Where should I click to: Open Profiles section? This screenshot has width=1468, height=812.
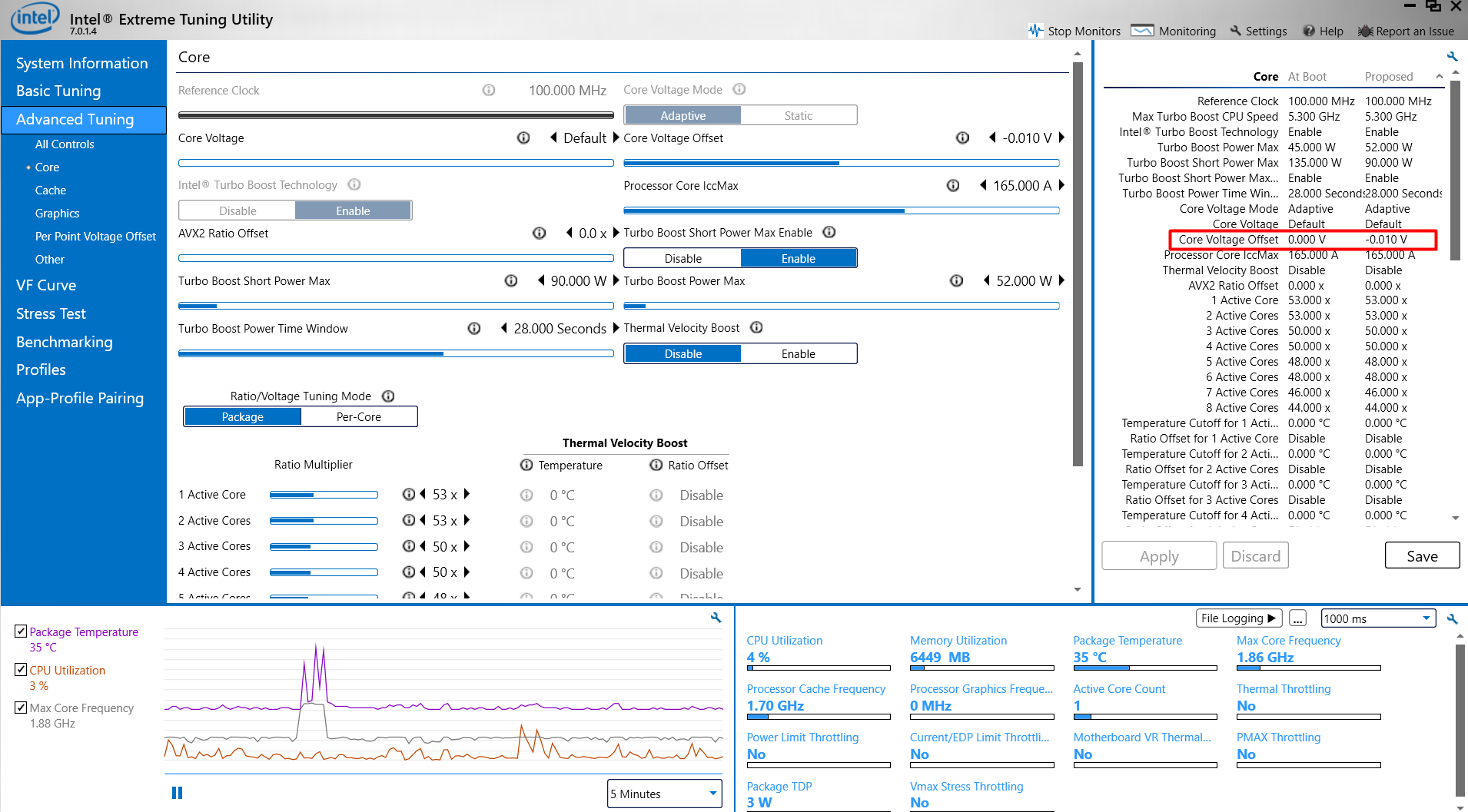click(x=41, y=370)
